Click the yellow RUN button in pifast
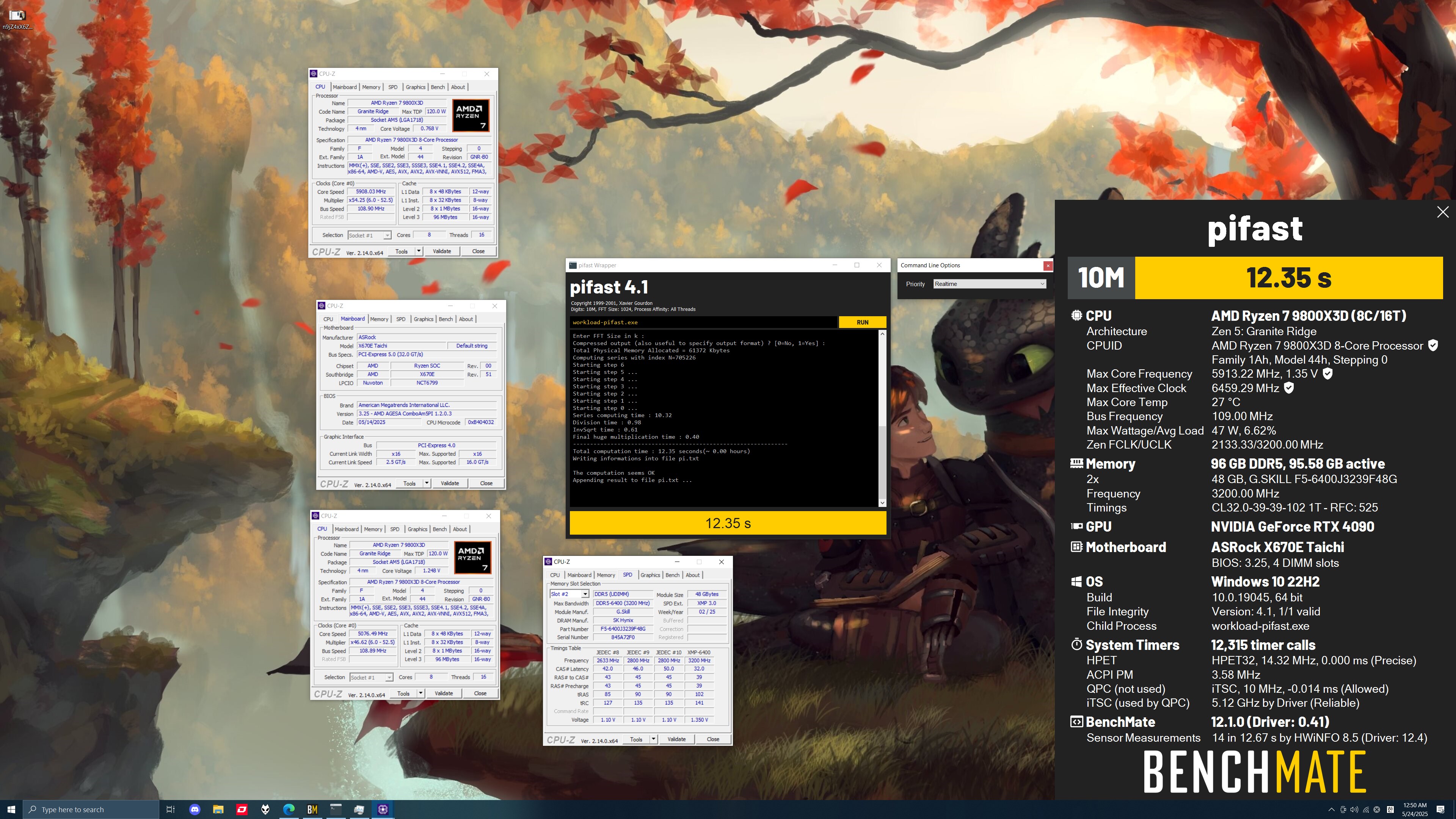This screenshot has height=819, width=1456. pyautogui.click(x=862, y=322)
